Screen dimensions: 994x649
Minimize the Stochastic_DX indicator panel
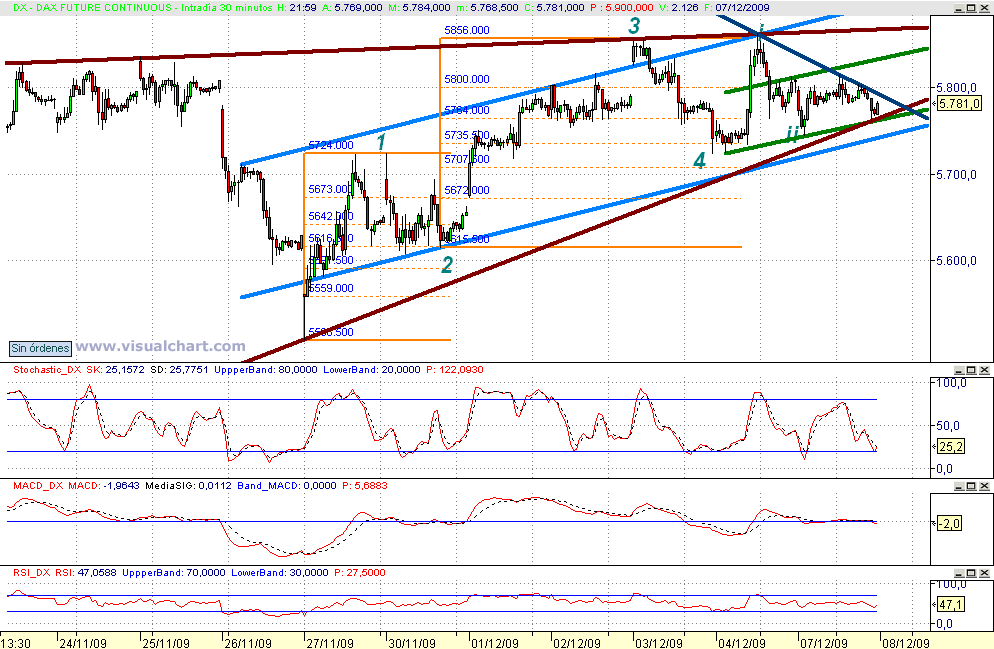[x=959, y=370]
